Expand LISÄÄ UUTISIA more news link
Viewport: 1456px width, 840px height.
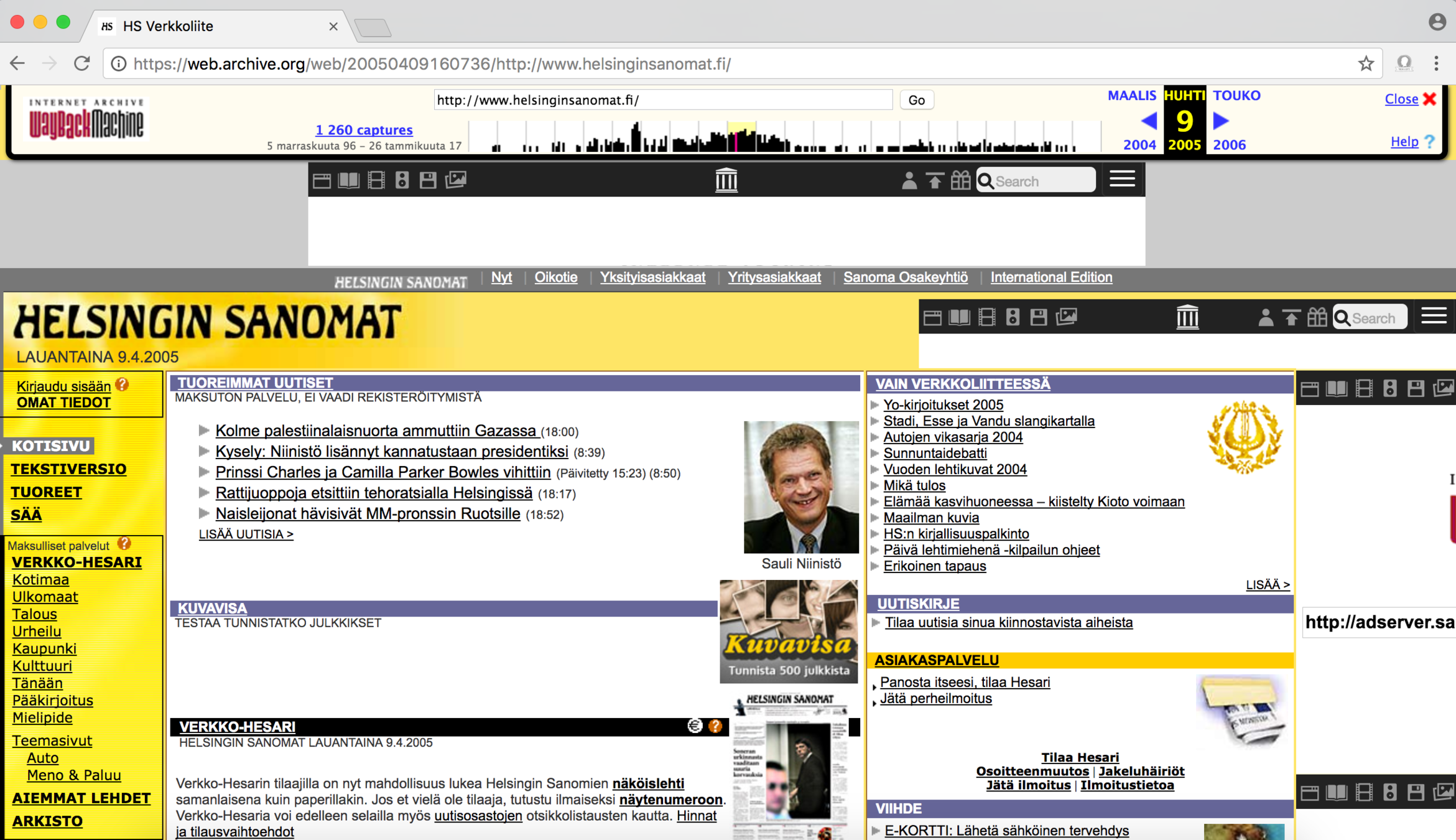point(246,534)
